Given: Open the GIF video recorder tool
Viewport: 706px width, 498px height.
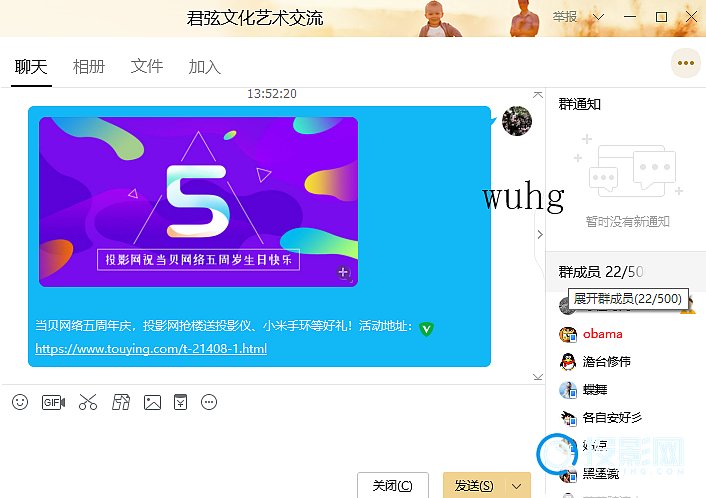Looking at the screenshot, I should [x=53, y=402].
